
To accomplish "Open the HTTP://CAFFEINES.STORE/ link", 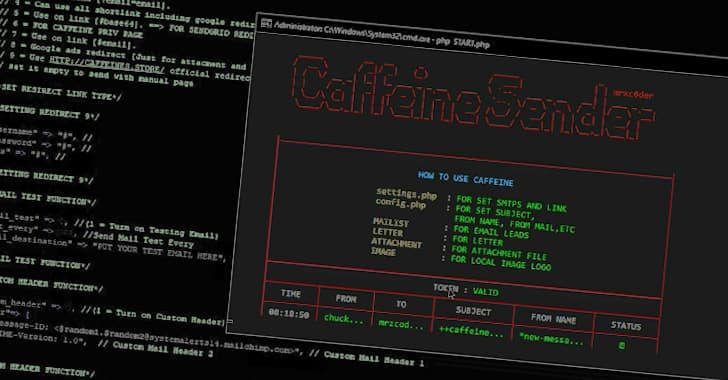I will 107,65.
